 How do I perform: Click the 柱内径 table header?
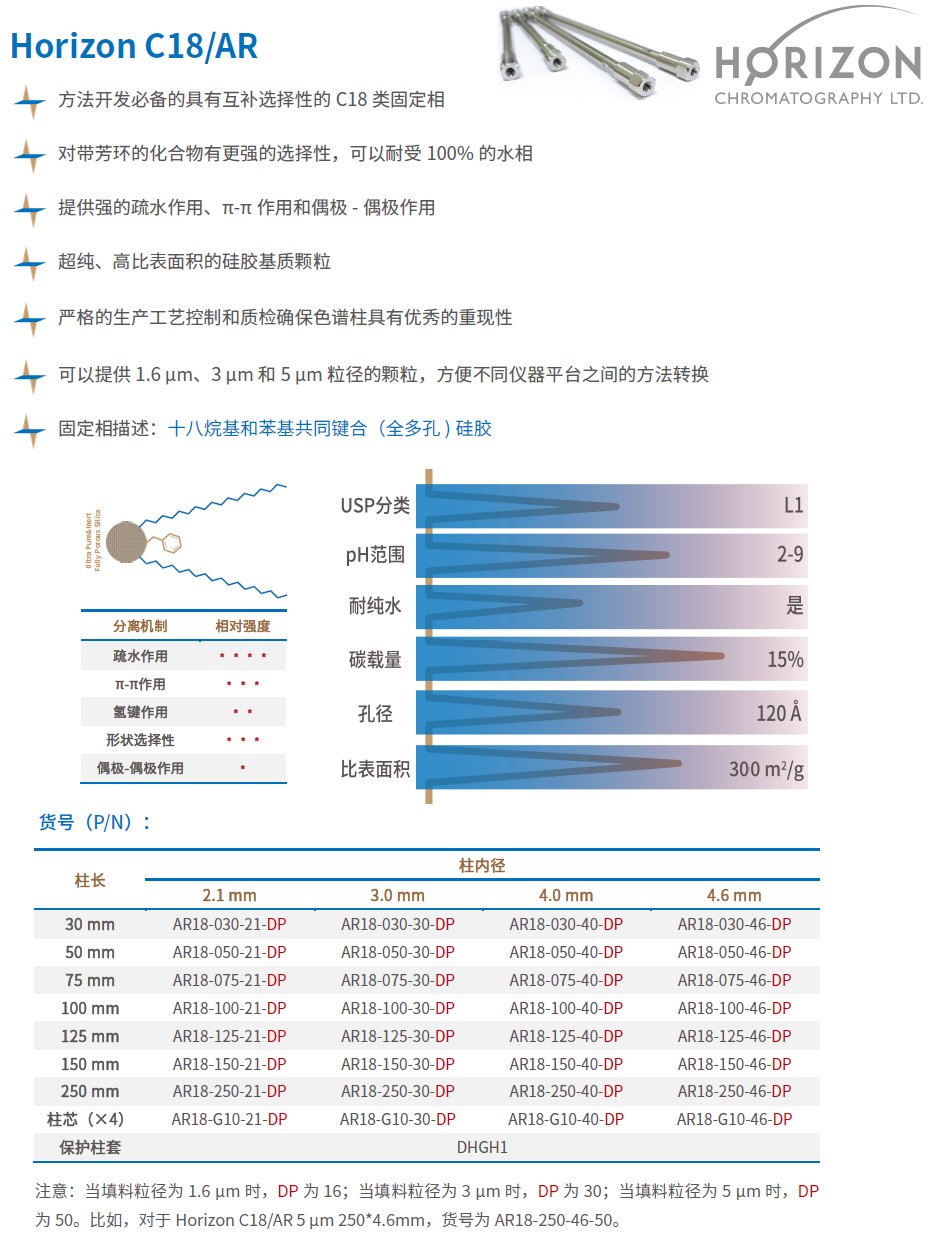pos(482,865)
